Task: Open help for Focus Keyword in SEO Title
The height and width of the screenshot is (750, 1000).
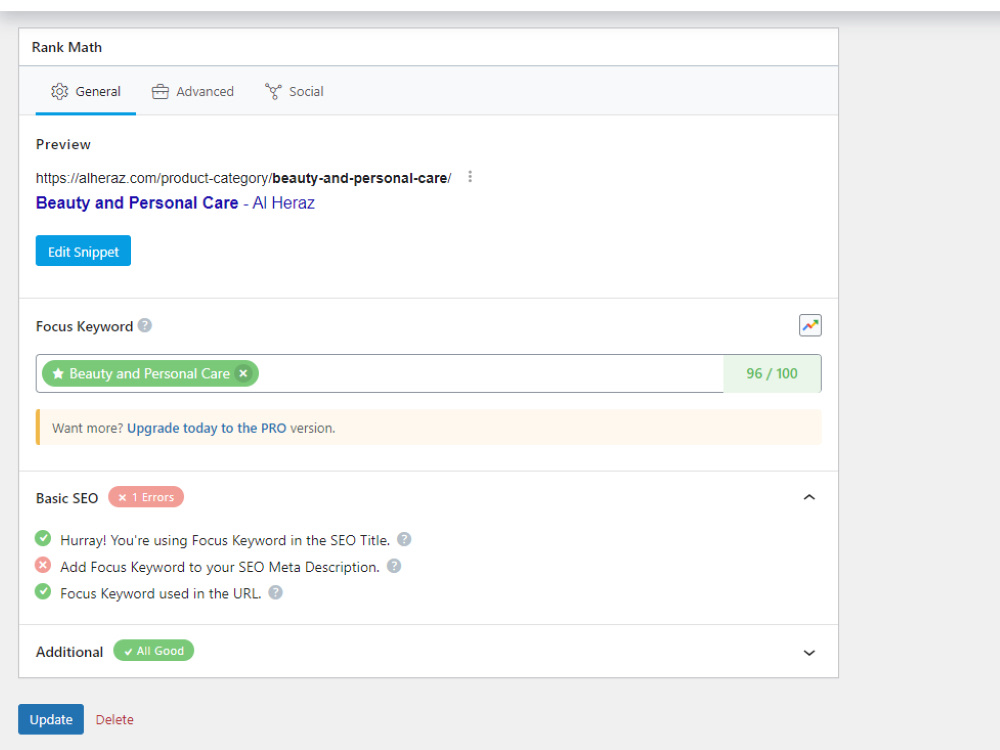Action: 404,540
